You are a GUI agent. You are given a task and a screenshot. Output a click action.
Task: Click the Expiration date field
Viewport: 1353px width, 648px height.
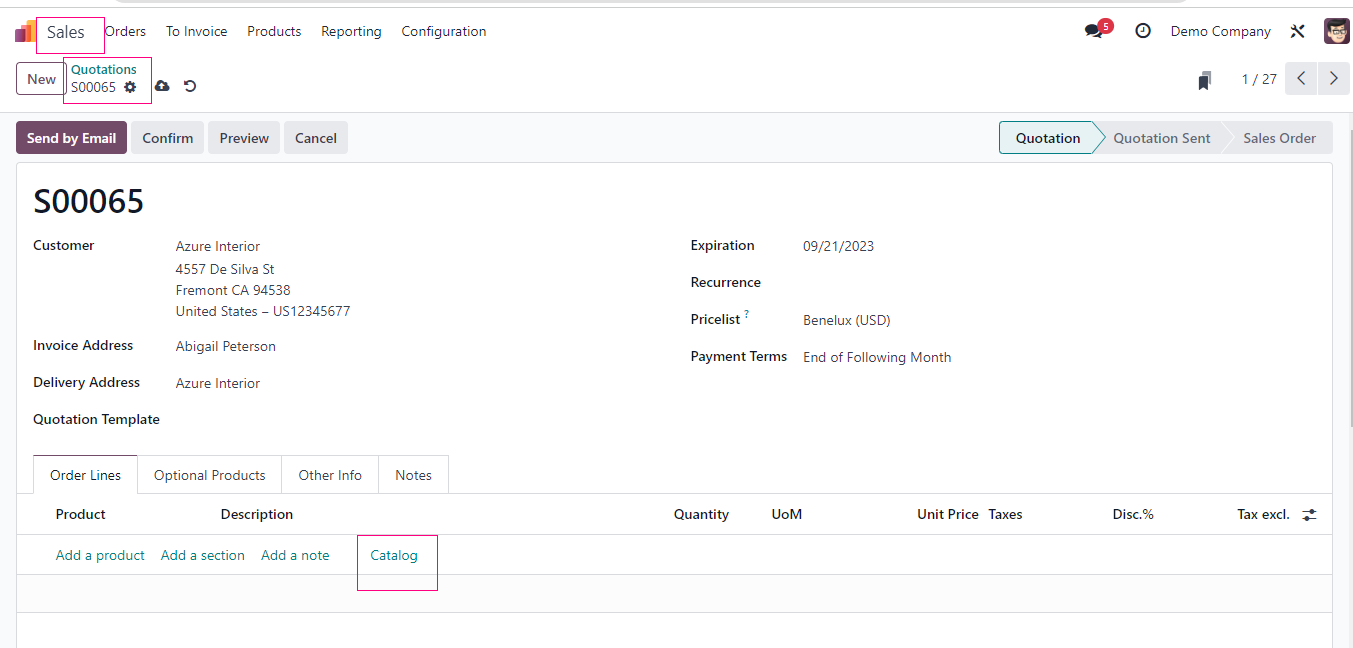click(838, 246)
